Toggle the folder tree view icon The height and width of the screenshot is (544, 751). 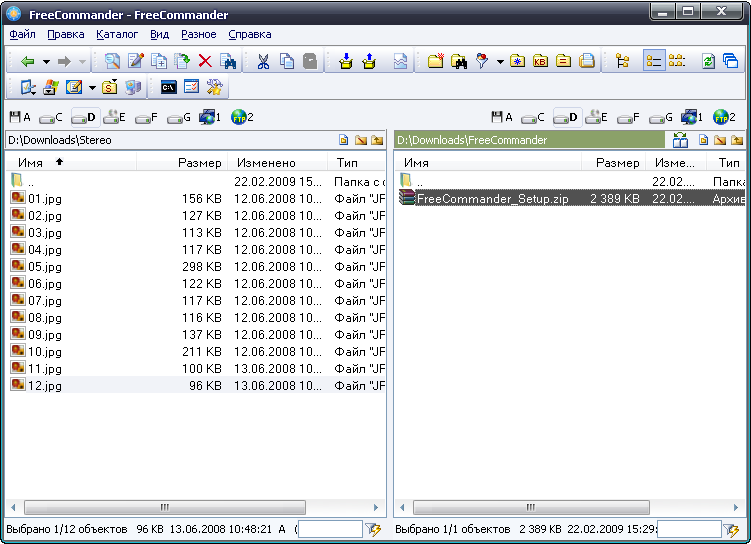(622, 61)
